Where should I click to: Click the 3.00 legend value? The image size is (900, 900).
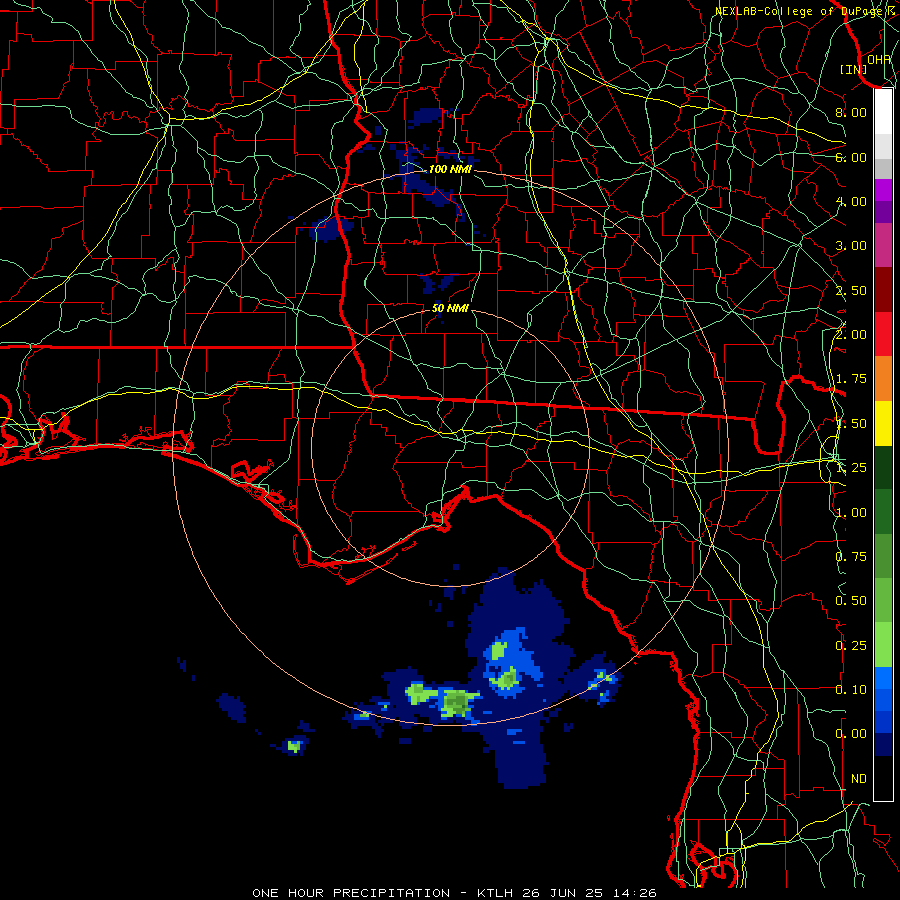(851, 246)
